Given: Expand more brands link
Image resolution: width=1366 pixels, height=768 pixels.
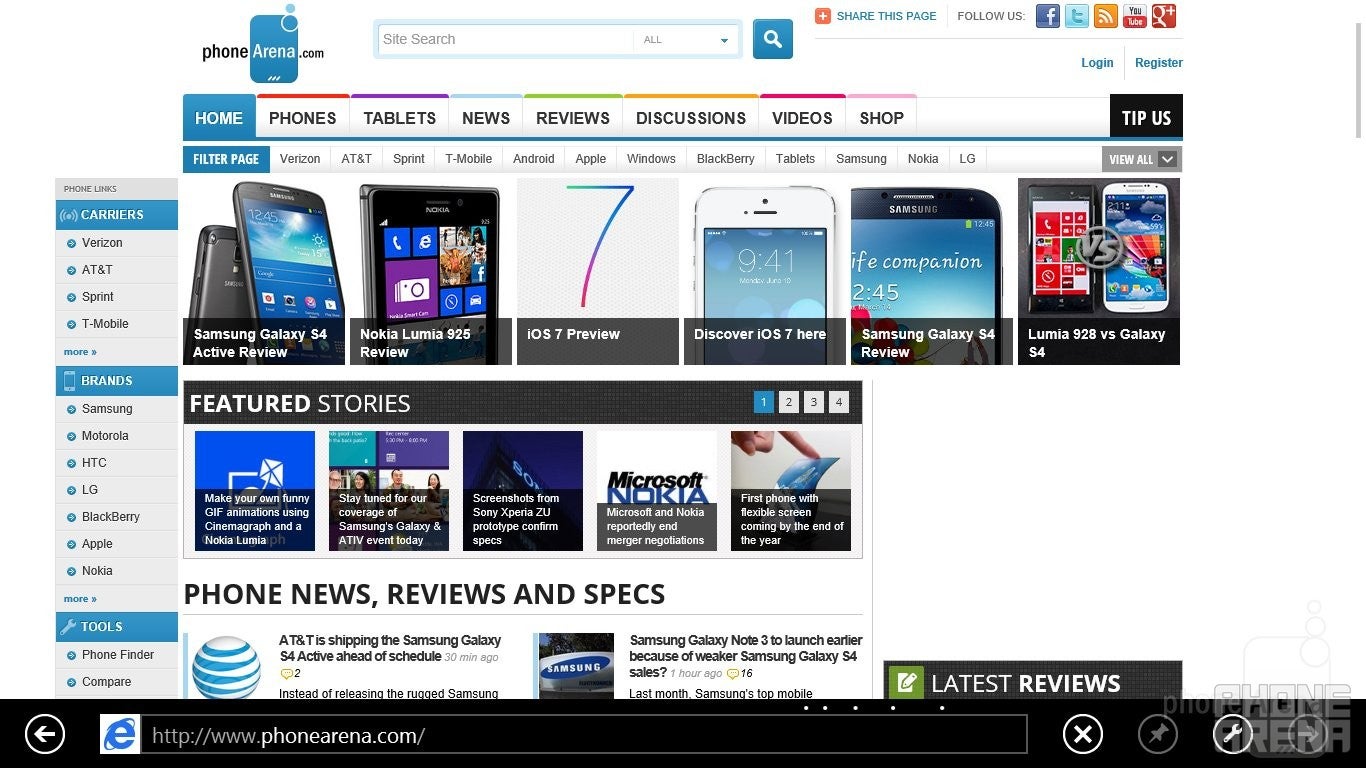Looking at the screenshot, I should tap(80, 599).
